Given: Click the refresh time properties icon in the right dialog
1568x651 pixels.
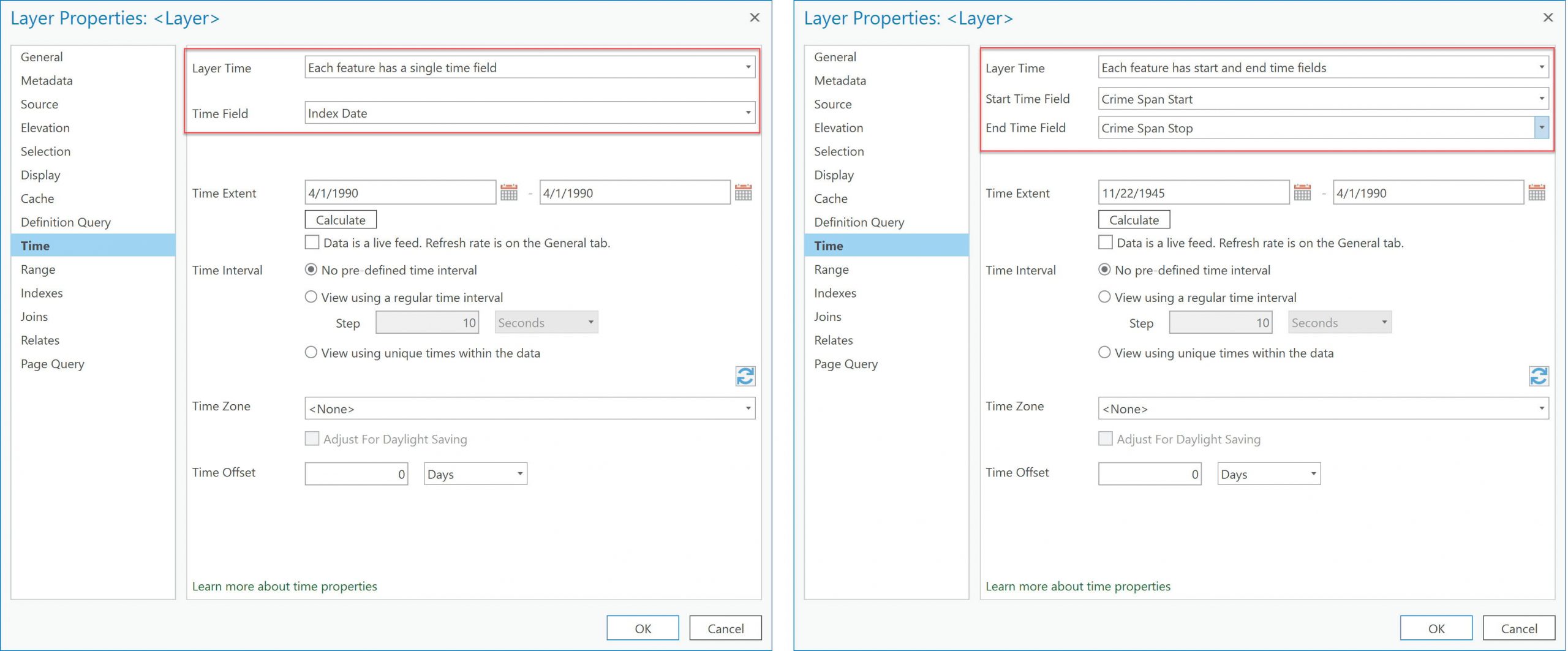Looking at the screenshot, I should point(1538,376).
